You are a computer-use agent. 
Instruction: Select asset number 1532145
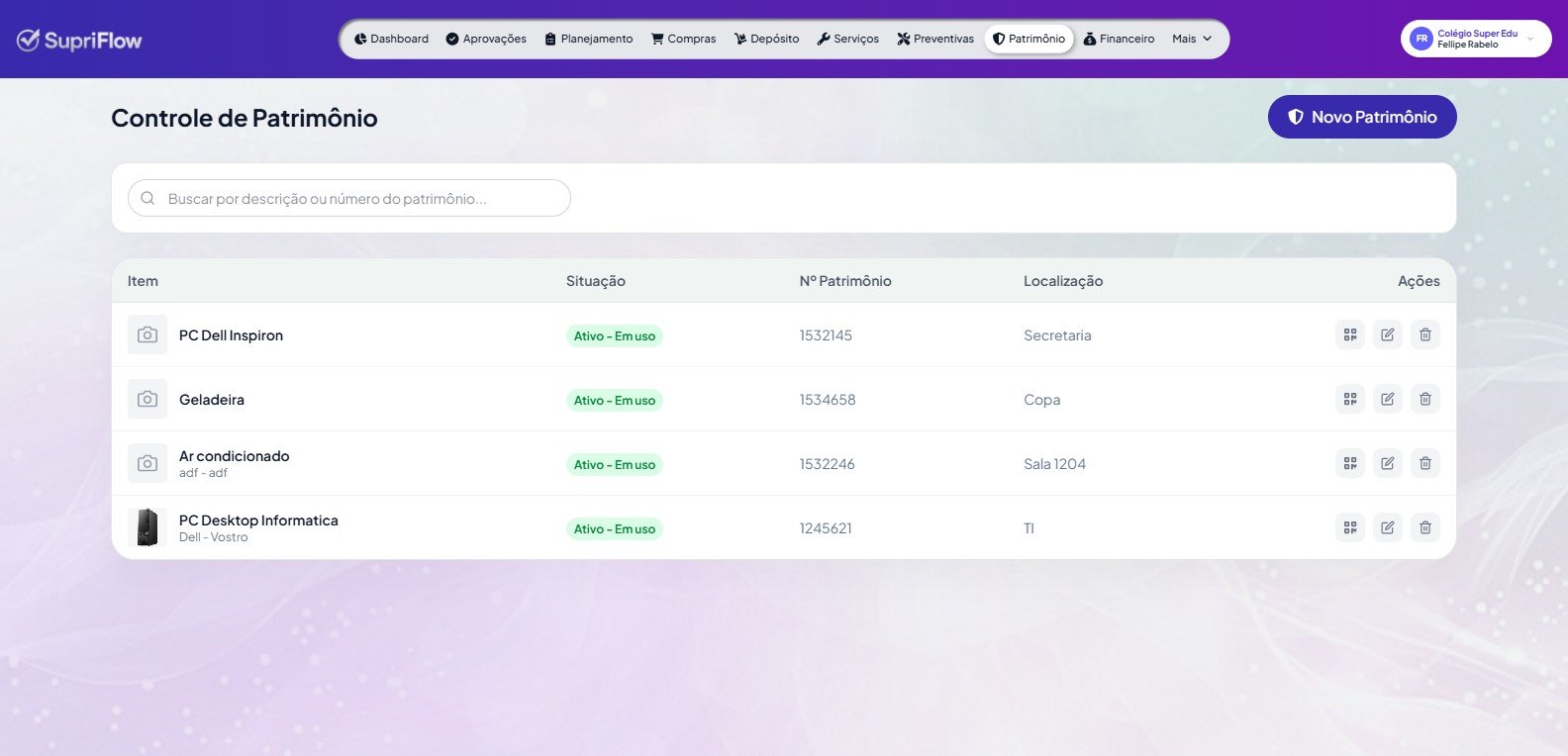(826, 335)
